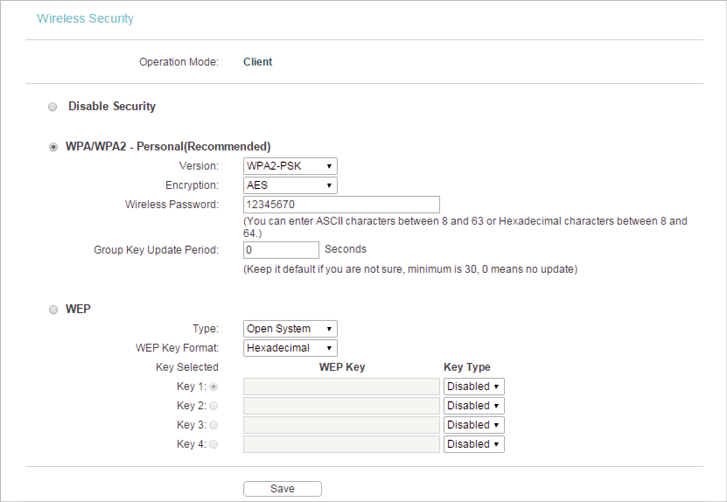Select the Key 4 radio button
Screen dimensions: 727x502
[x=213, y=445]
